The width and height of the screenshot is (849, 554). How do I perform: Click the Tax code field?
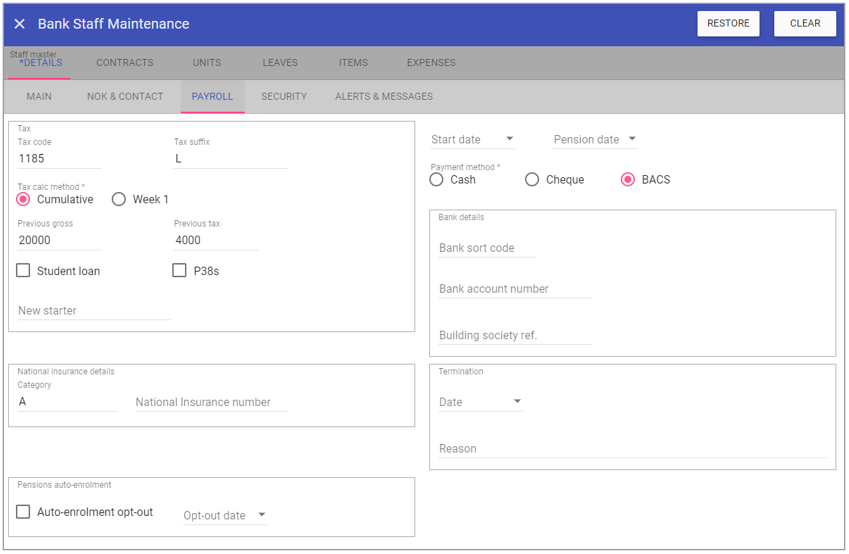coord(60,159)
